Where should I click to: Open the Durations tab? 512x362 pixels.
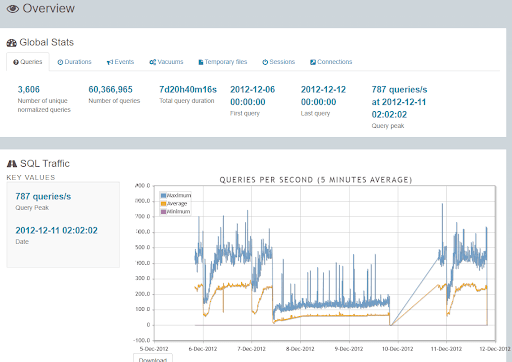click(x=74, y=62)
